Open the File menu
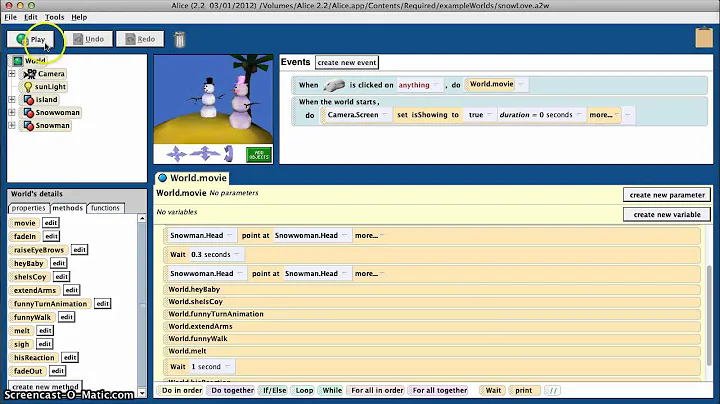The height and width of the screenshot is (404, 720). coord(10,17)
